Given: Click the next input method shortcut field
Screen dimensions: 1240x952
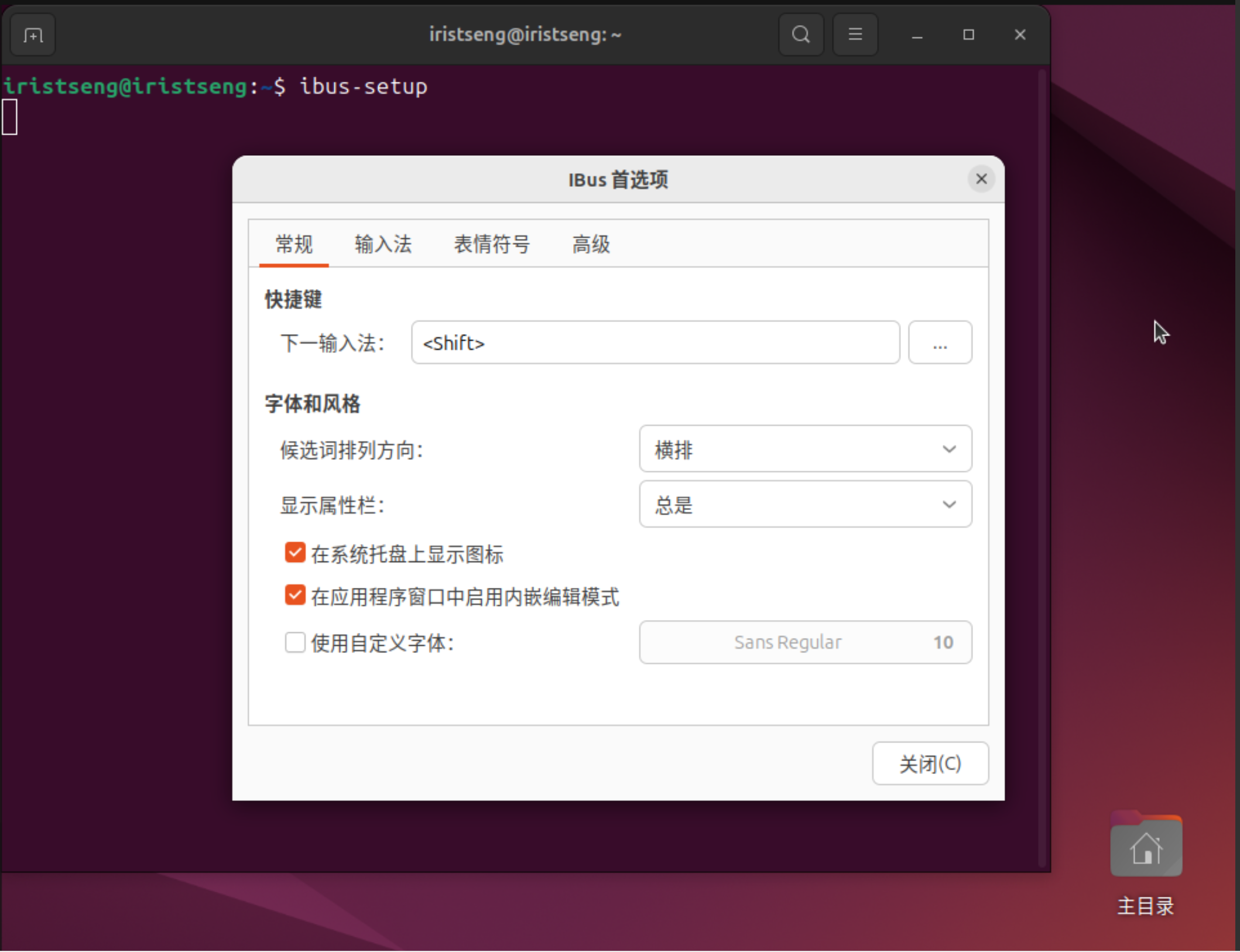Looking at the screenshot, I should [655, 343].
